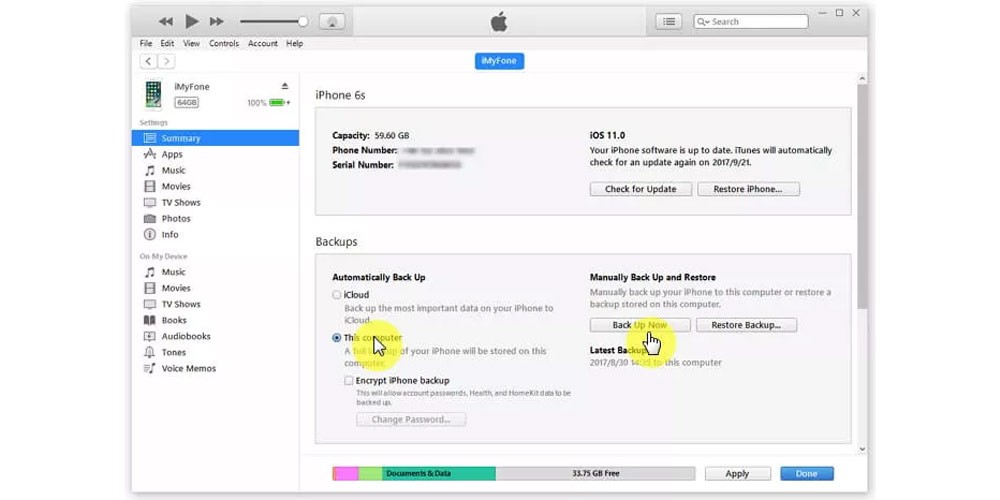The height and width of the screenshot is (500, 1000).
Task: Enable Encrypt iPhone backup checkbox
Action: tap(348, 381)
